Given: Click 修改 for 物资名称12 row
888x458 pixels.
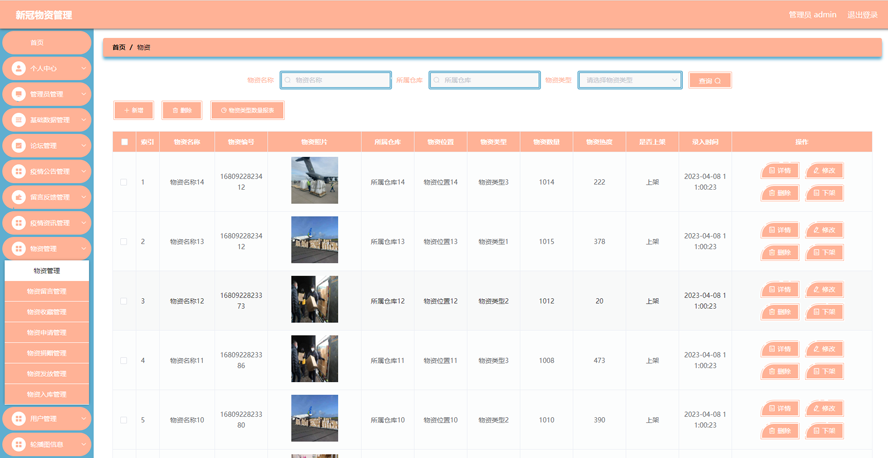Looking at the screenshot, I should 825,289.
